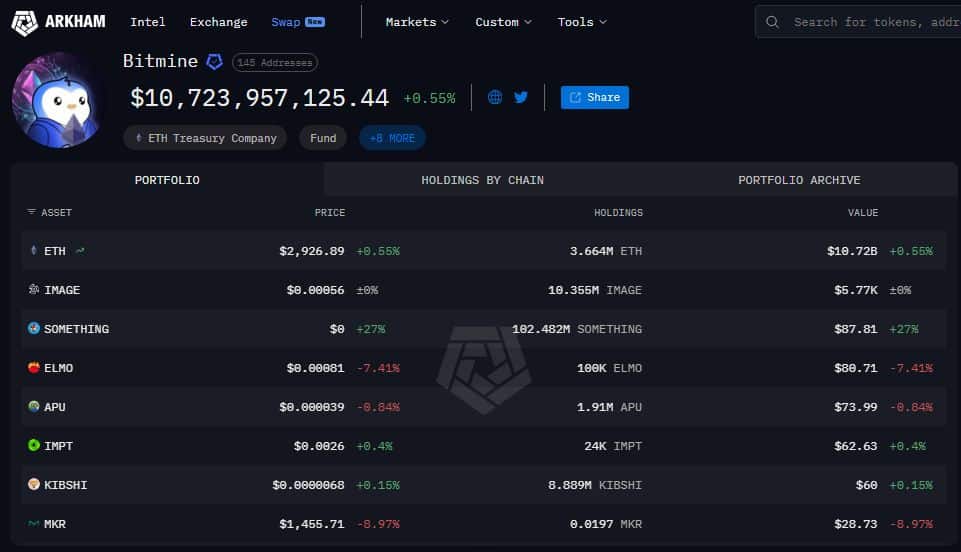The width and height of the screenshot is (961, 552).
Task: Click the ETH token icon
Action: [34, 251]
